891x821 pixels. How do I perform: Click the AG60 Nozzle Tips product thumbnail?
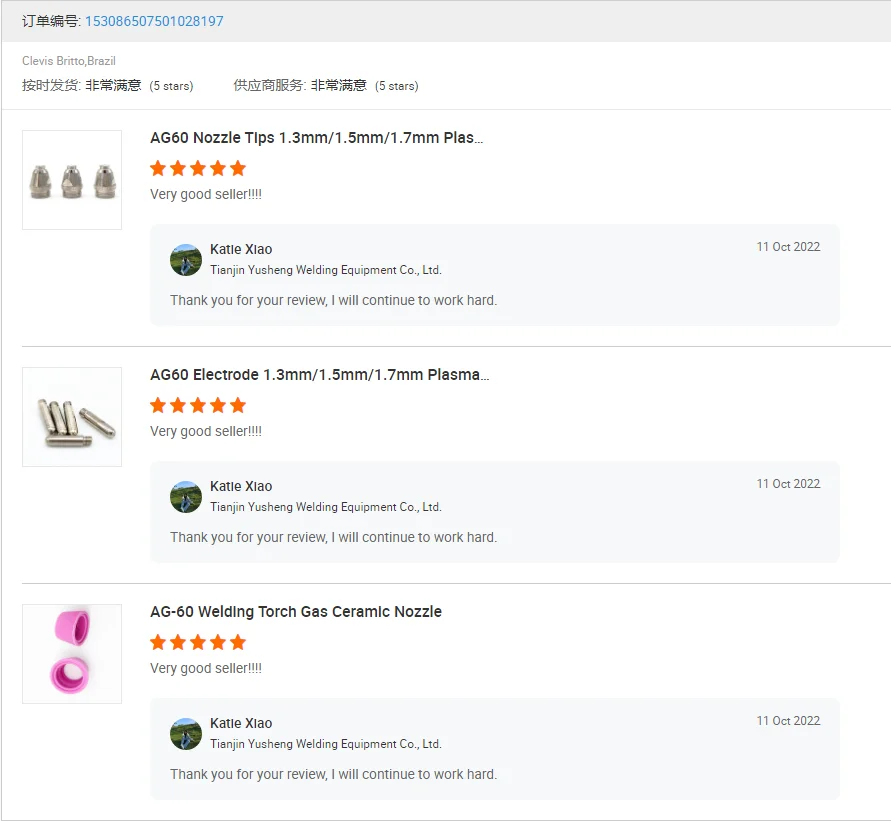(72, 180)
